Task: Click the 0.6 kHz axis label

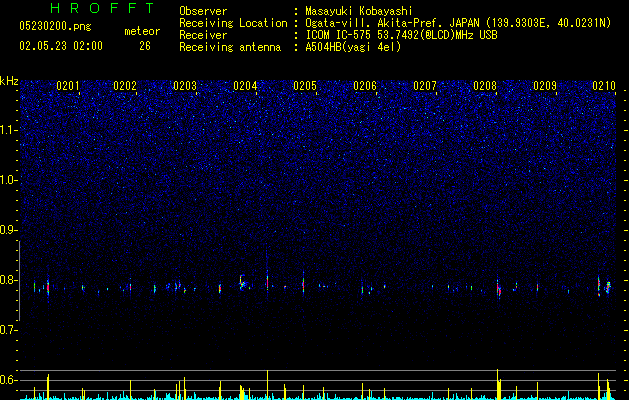Action: pos(9,380)
